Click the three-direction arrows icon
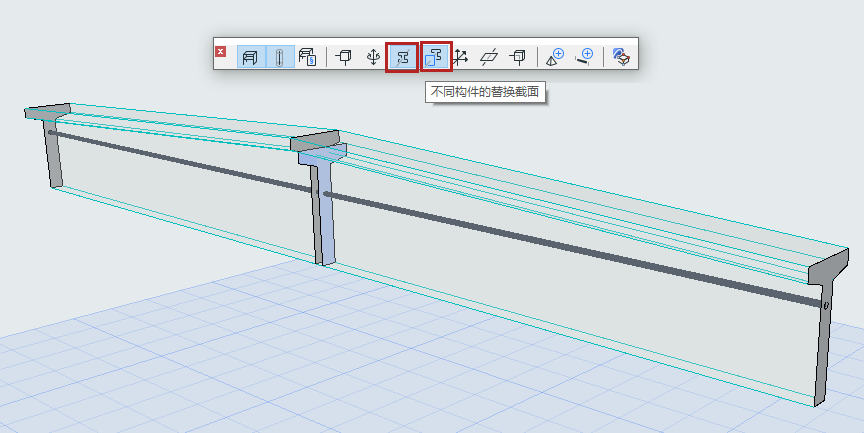The image size is (864, 433). click(x=461, y=57)
